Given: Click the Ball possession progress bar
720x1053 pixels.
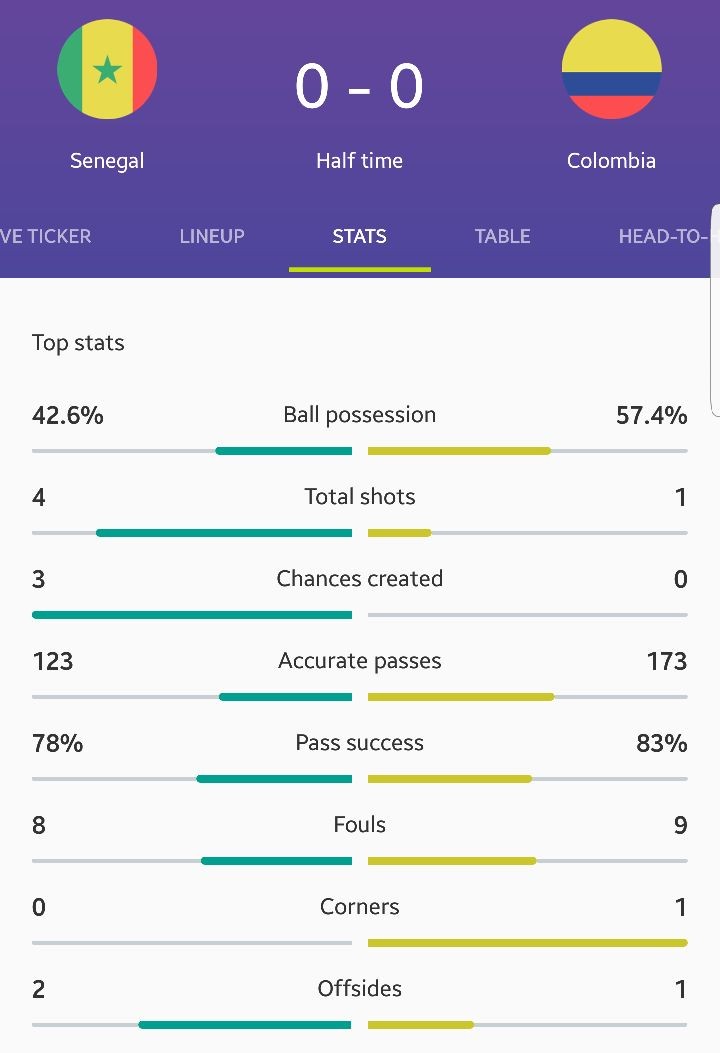Looking at the screenshot, I should click(x=359, y=451).
